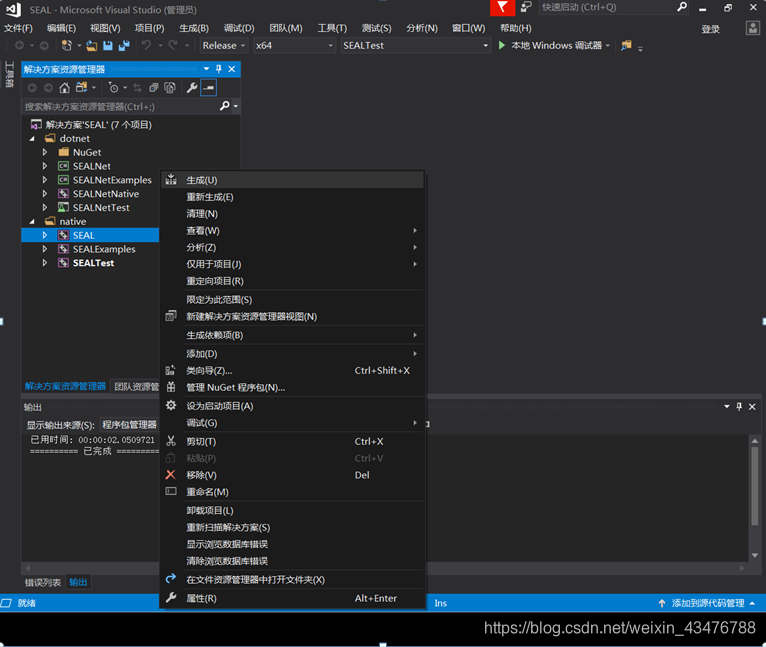Choose 设为启动项目(A) menu entry
The width and height of the screenshot is (766, 647).
coord(292,406)
